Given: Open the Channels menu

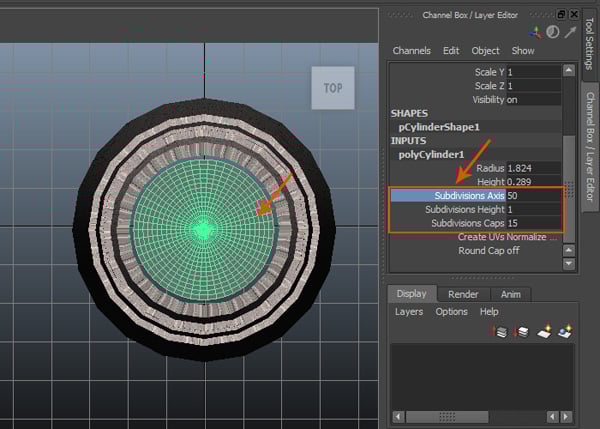Looking at the screenshot, I should 411,51.
